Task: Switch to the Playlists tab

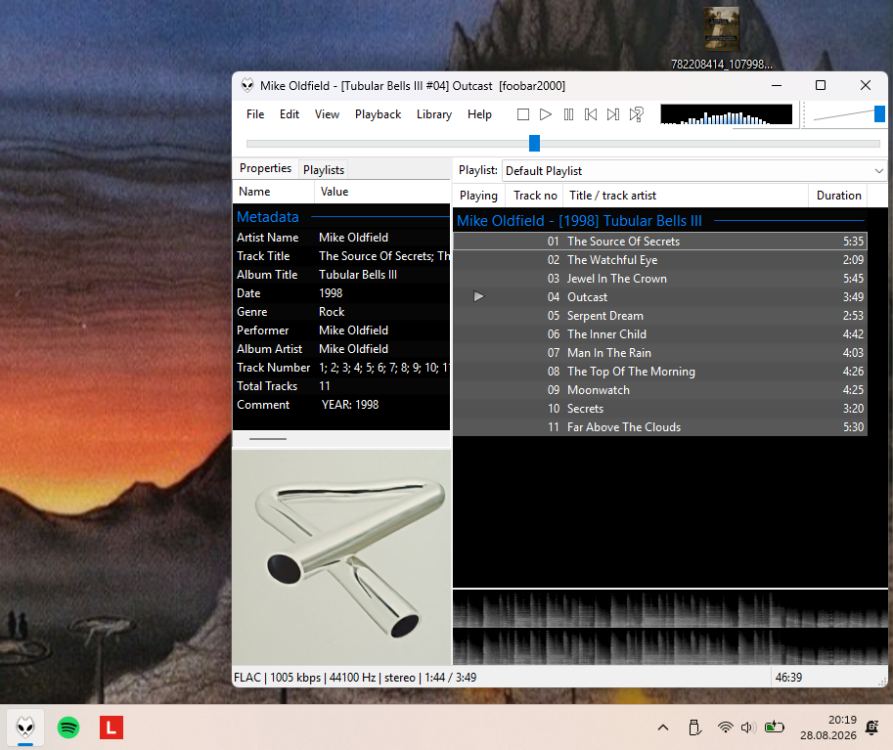Action: coord(323,170)
